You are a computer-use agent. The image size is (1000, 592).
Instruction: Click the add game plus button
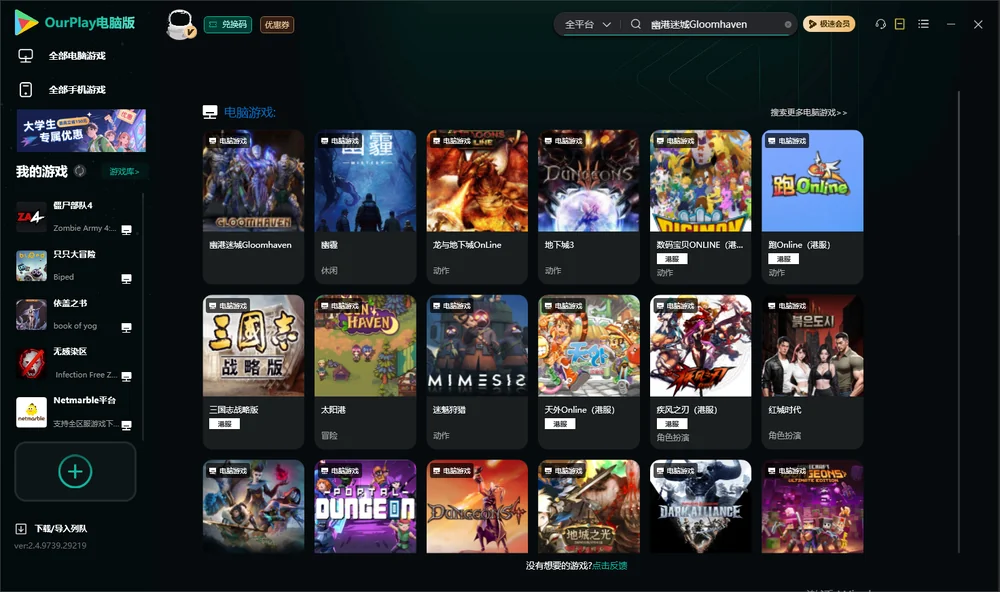(x=75, y=471)
